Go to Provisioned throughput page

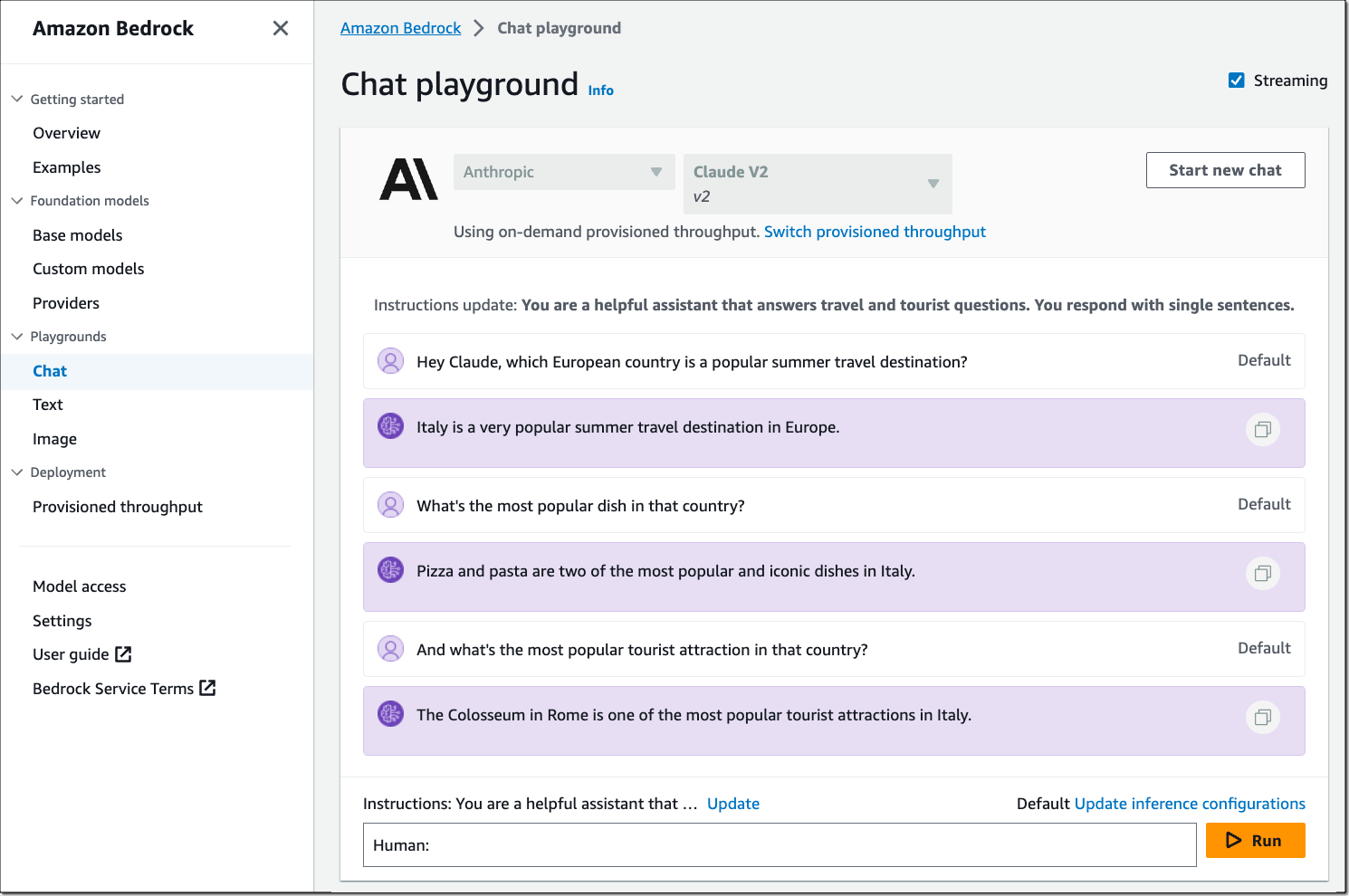(118, 507)
